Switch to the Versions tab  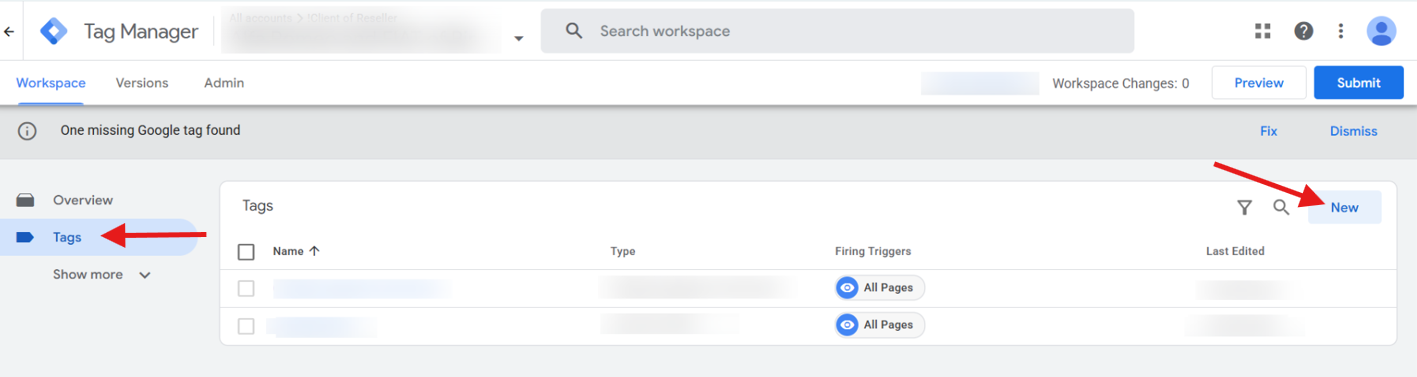[x=142, y=83]
